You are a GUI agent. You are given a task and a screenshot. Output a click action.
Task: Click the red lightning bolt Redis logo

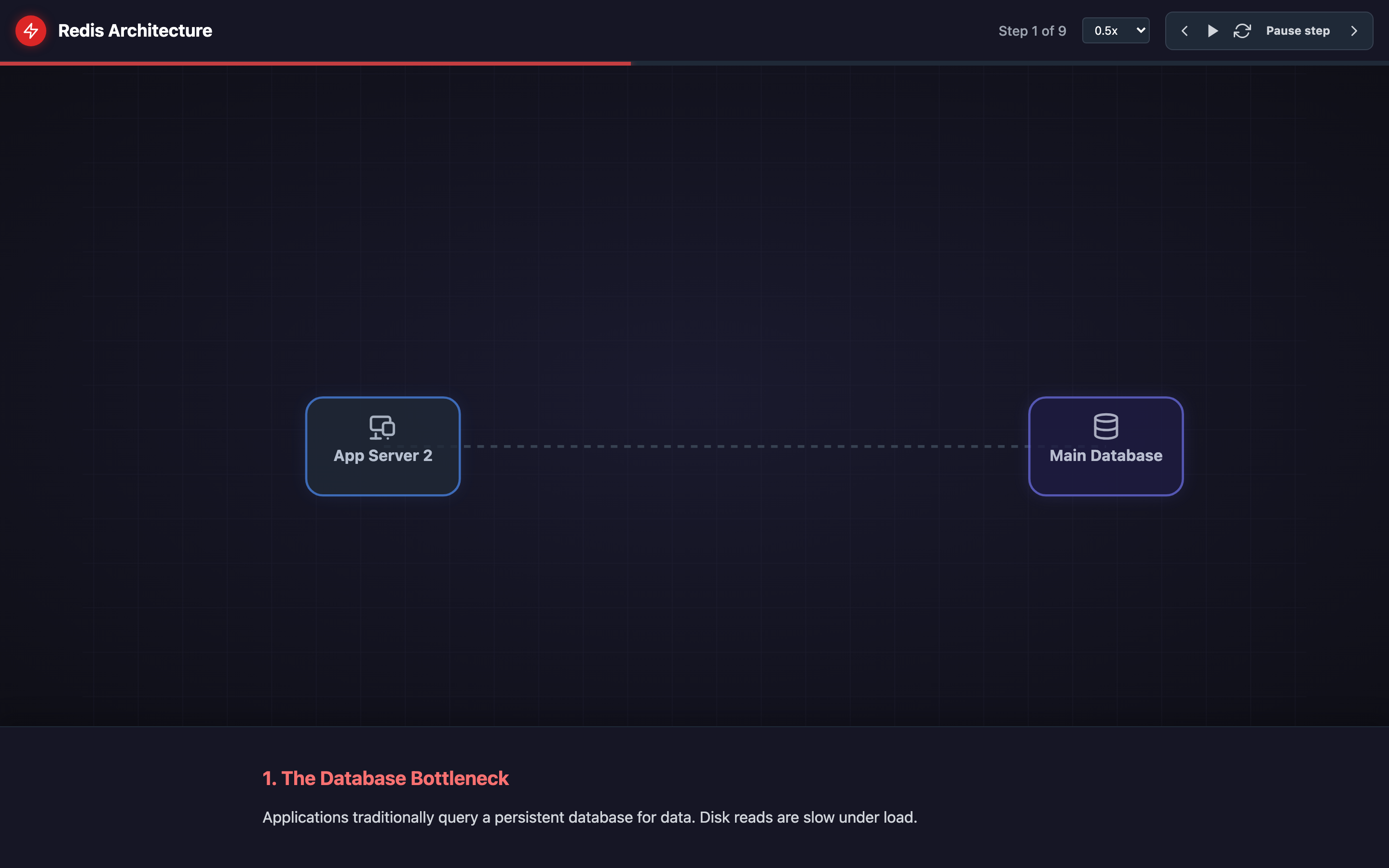coord(31,31)
